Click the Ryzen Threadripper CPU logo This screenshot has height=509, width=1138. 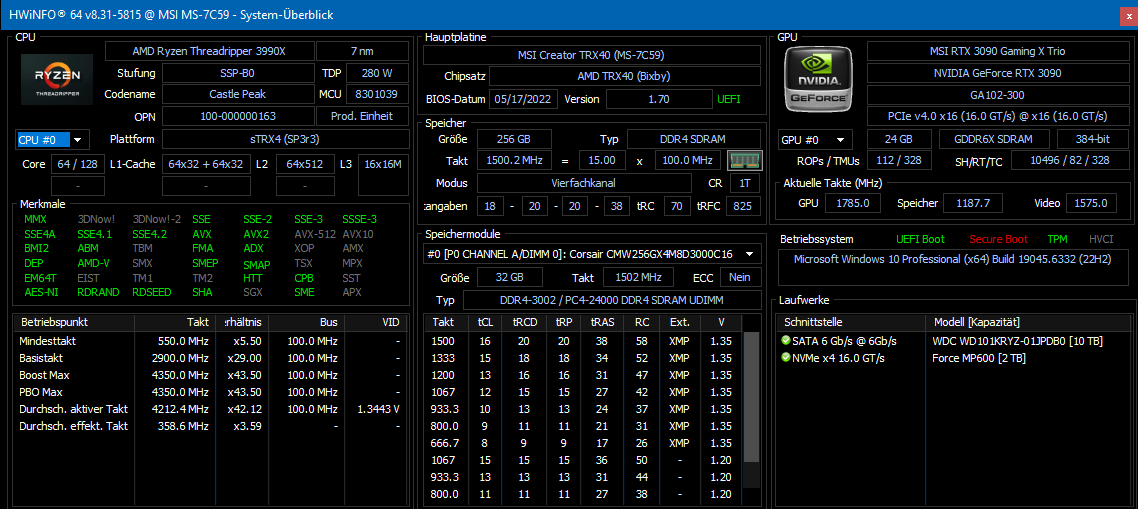tap(57, 78)
